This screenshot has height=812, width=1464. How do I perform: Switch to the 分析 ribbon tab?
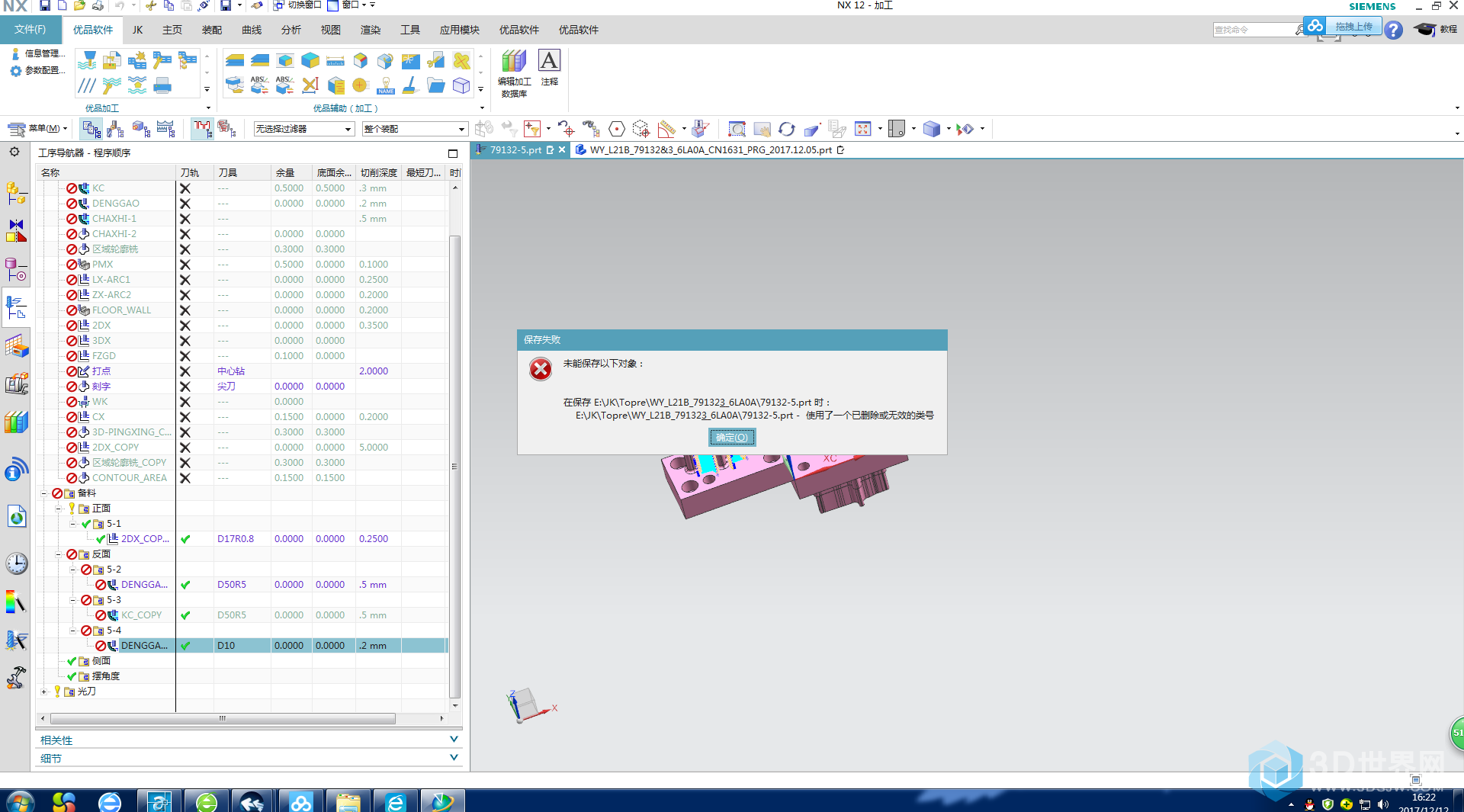point(291,30)
